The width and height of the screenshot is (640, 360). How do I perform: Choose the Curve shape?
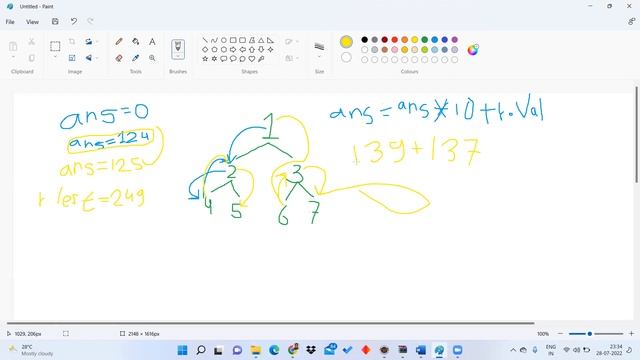[x=214, y=40]
